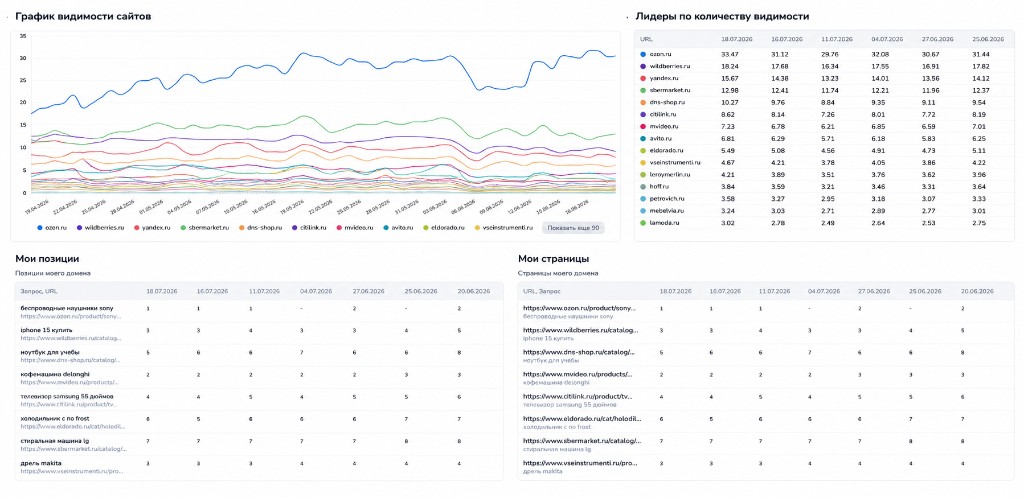Open eldorado.ru entry in leaders table
Screen dimensions: 1024x498
(666, 151)
